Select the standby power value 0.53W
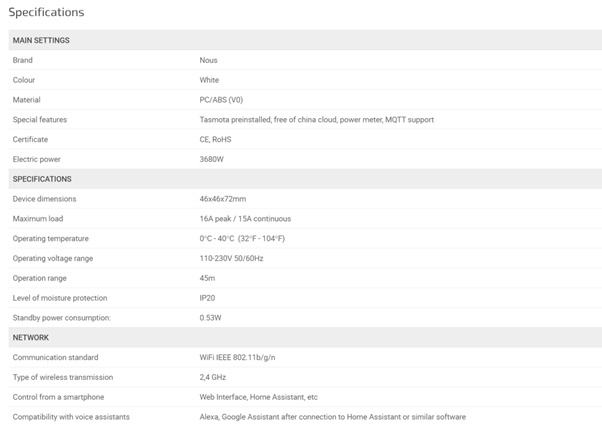This screenshot has width=602, height=430. point(211,318)
